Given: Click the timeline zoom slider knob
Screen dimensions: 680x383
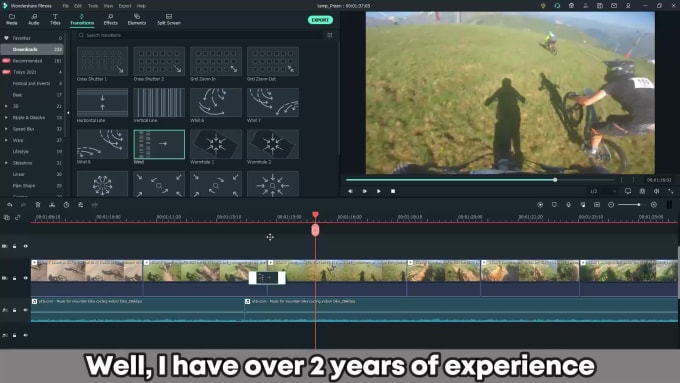Looking at the screenshot, I should pyautogui.click(x=638, y=205).
